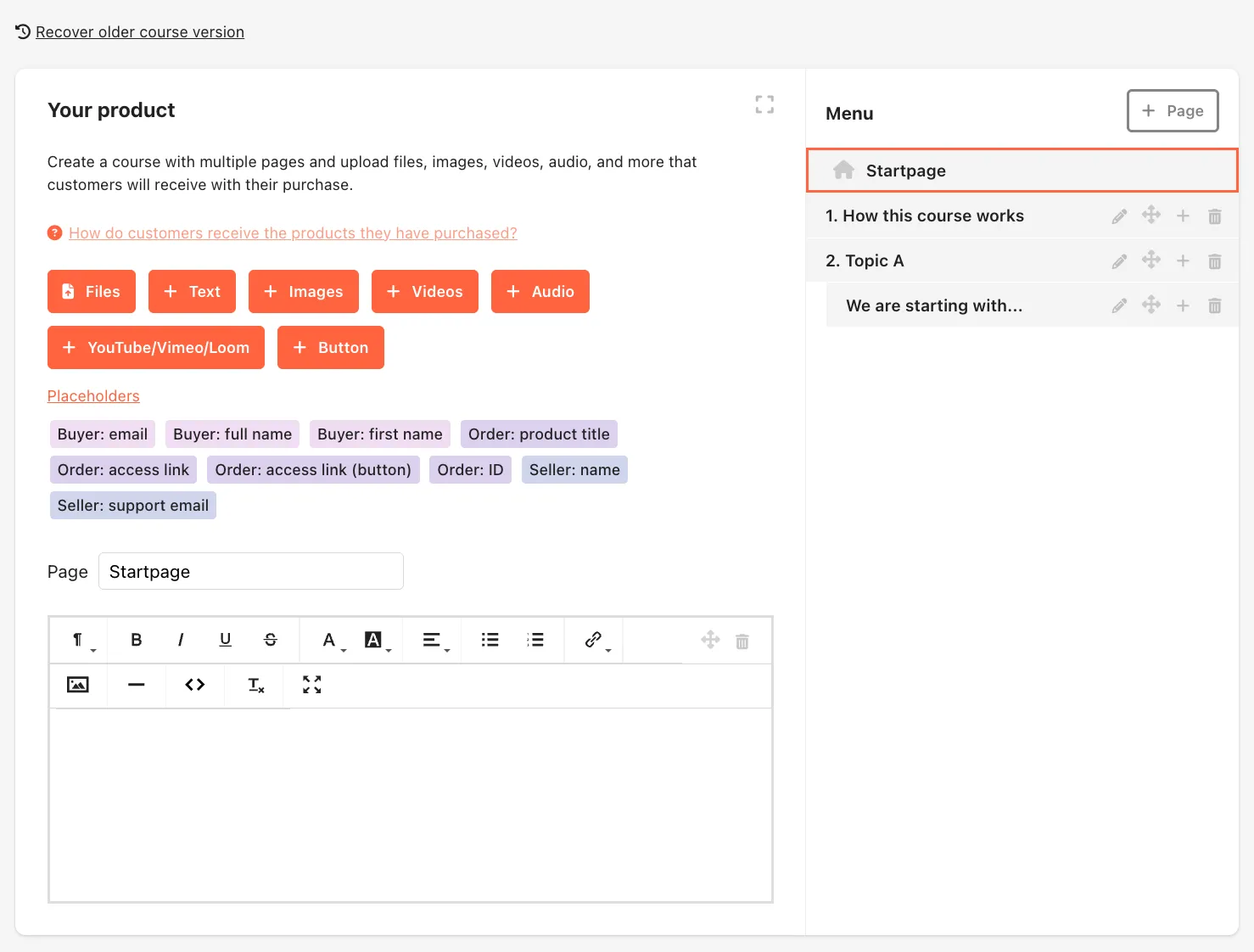Add an Audio block
Image resolution: width=1254 pixels, height=952 pixels.
[540, 291]
